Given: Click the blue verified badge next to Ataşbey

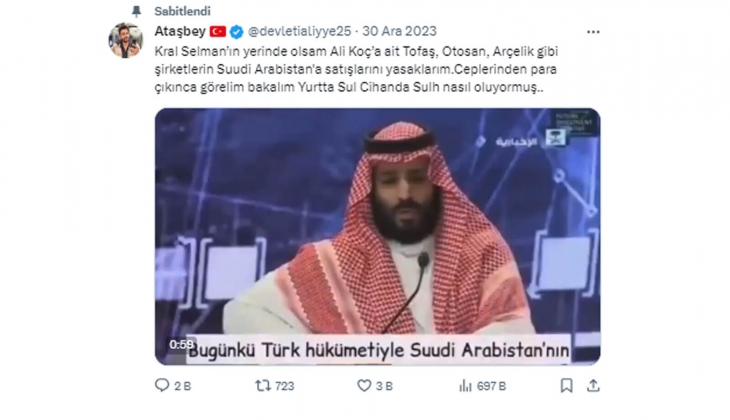Looking at the screenshot, I should click(x=237, y=32).
